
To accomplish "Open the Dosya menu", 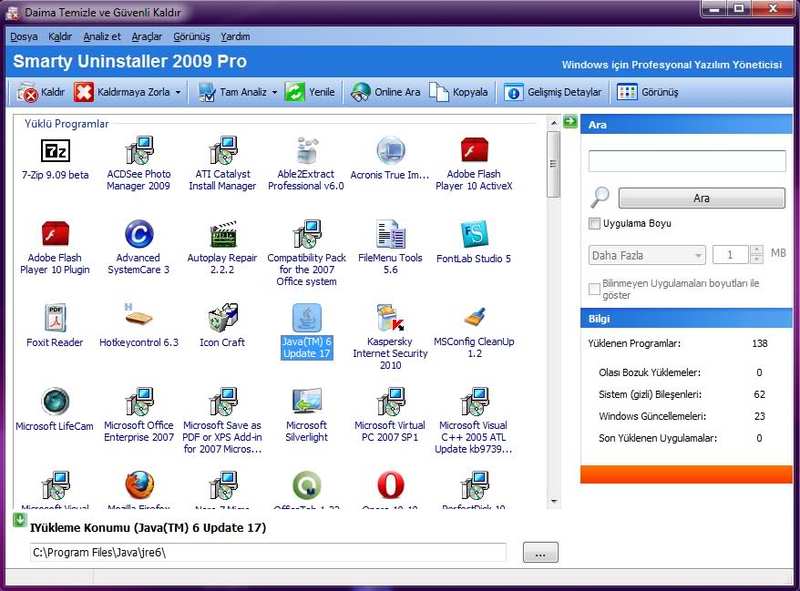I will pyautogui.click(x=24, y=37).
